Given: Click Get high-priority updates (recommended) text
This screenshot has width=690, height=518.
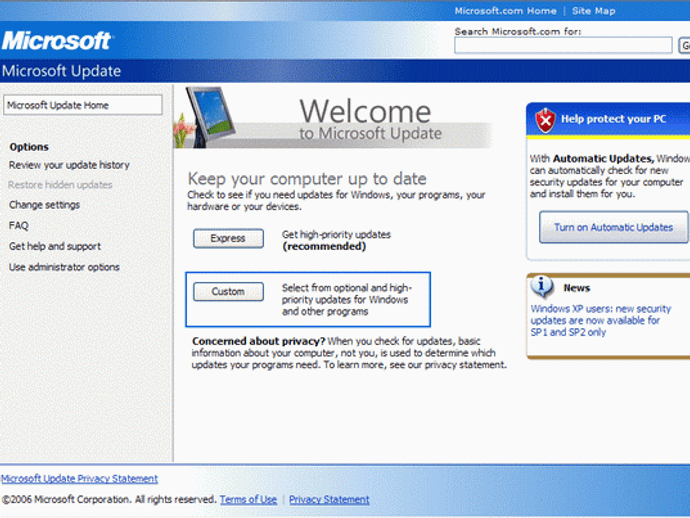Looking at the screenshot, I should (x=336, y=240).
